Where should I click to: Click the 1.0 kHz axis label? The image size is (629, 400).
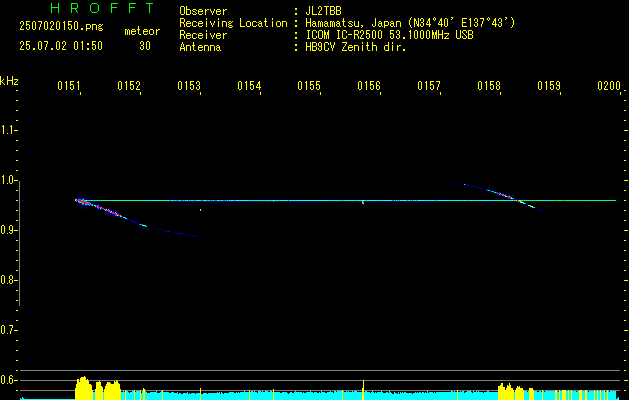[8, 180]
